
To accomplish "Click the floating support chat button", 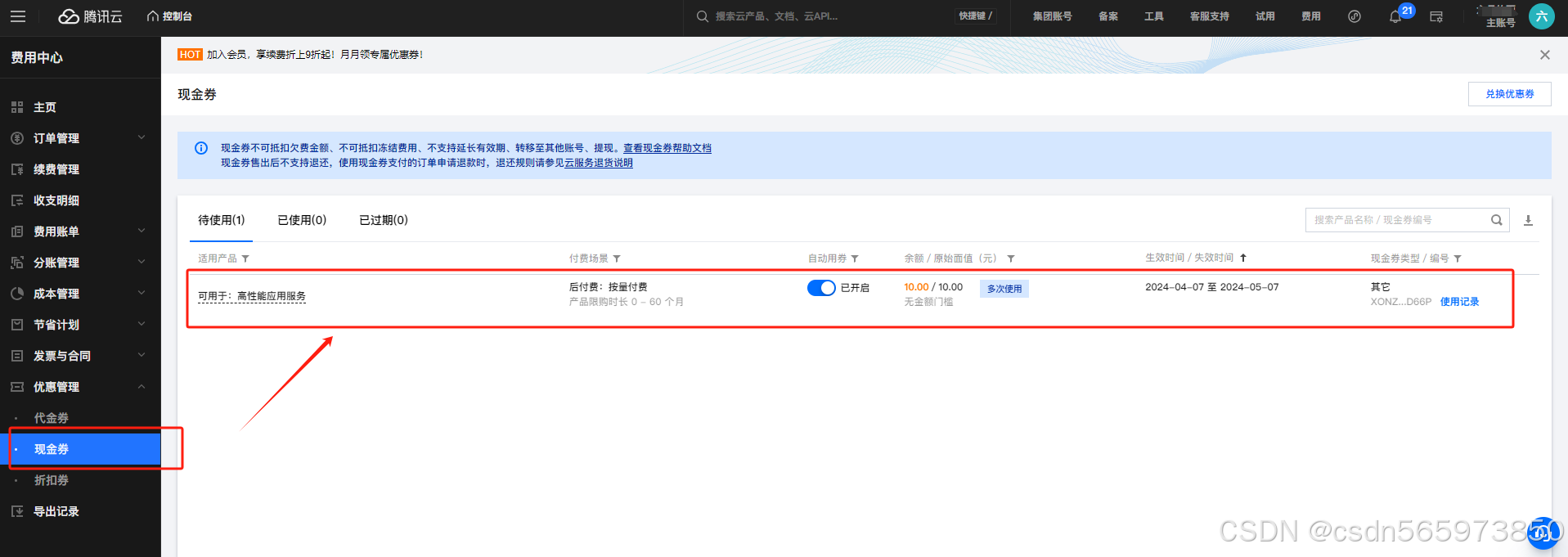I will (x=1543, y=533).
